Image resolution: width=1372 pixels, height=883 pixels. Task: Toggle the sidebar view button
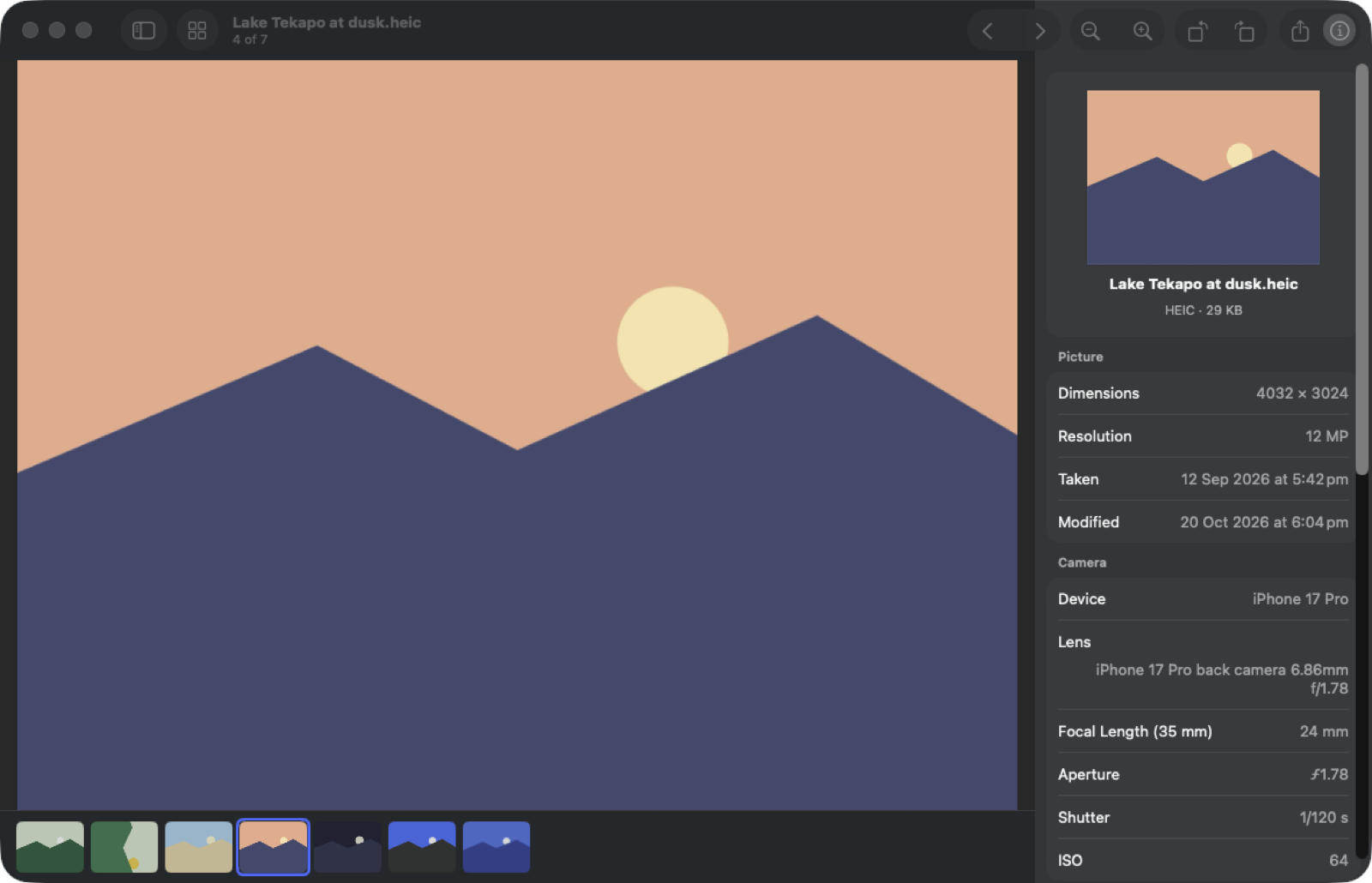(143, 31)
